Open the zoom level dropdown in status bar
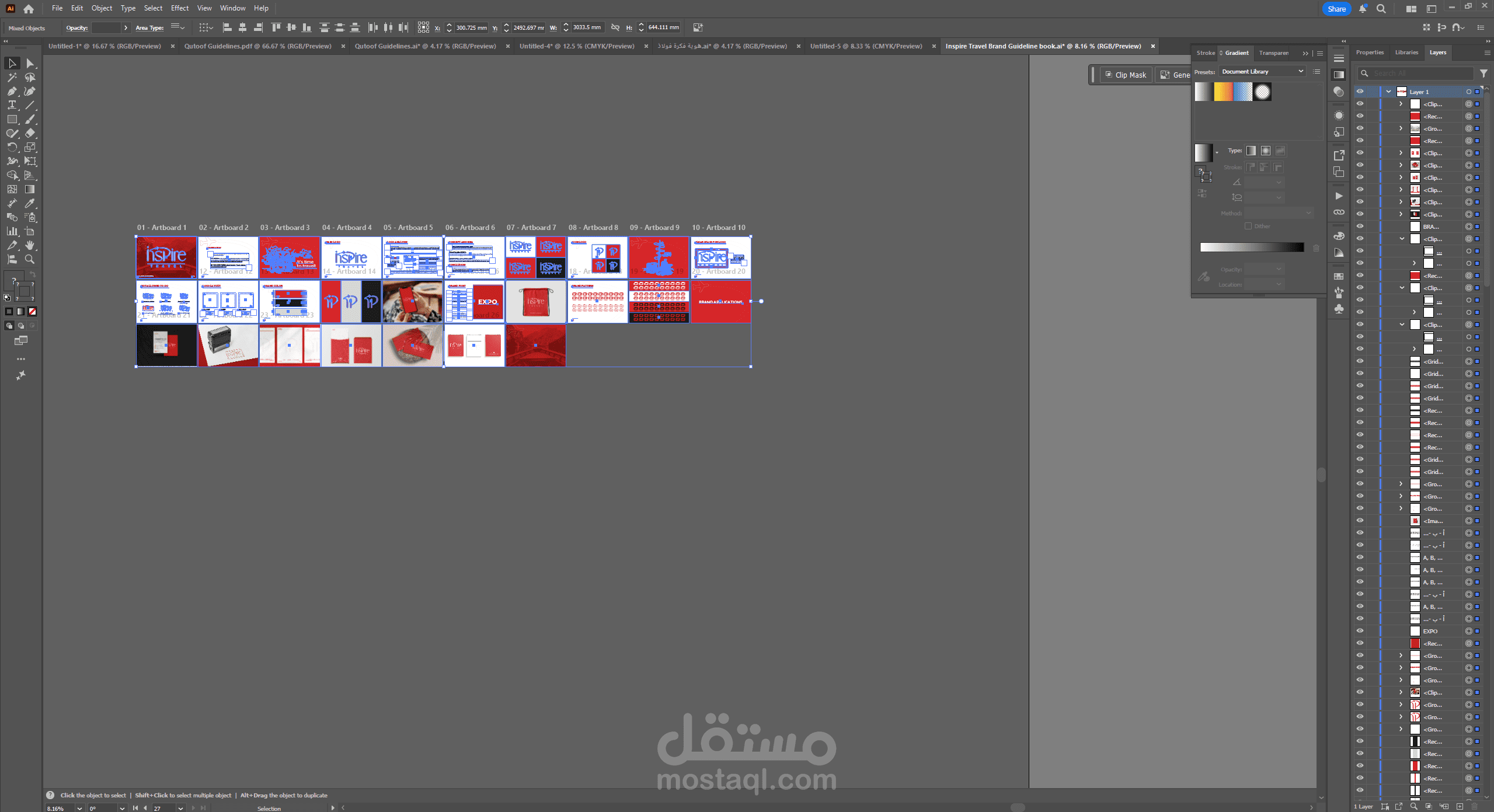Image resolution: width=1494 pixels, height=812 pixels. click(79, 808)
